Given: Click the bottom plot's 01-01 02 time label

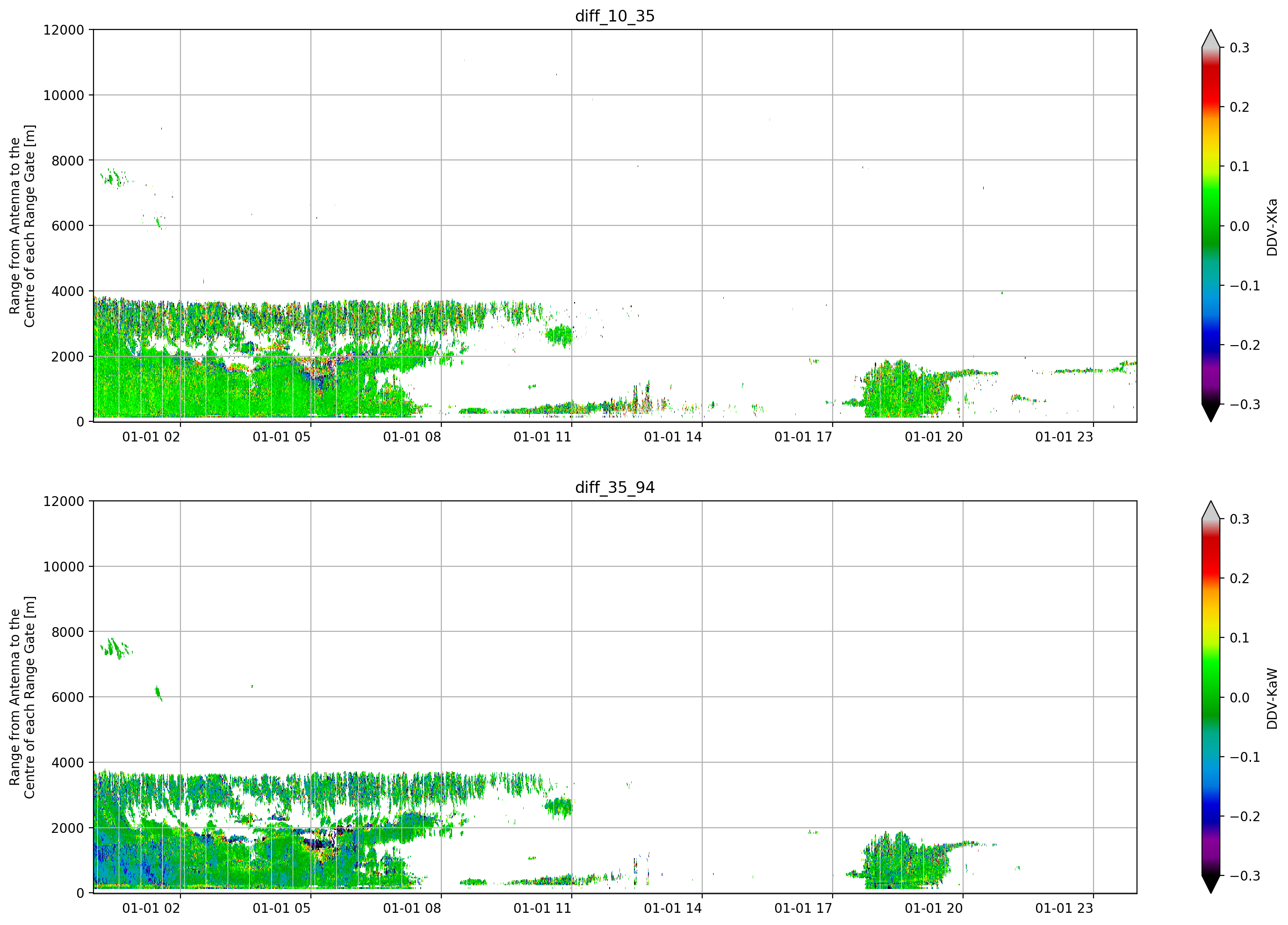Looking at the screenshot, I should pos(151,908).
